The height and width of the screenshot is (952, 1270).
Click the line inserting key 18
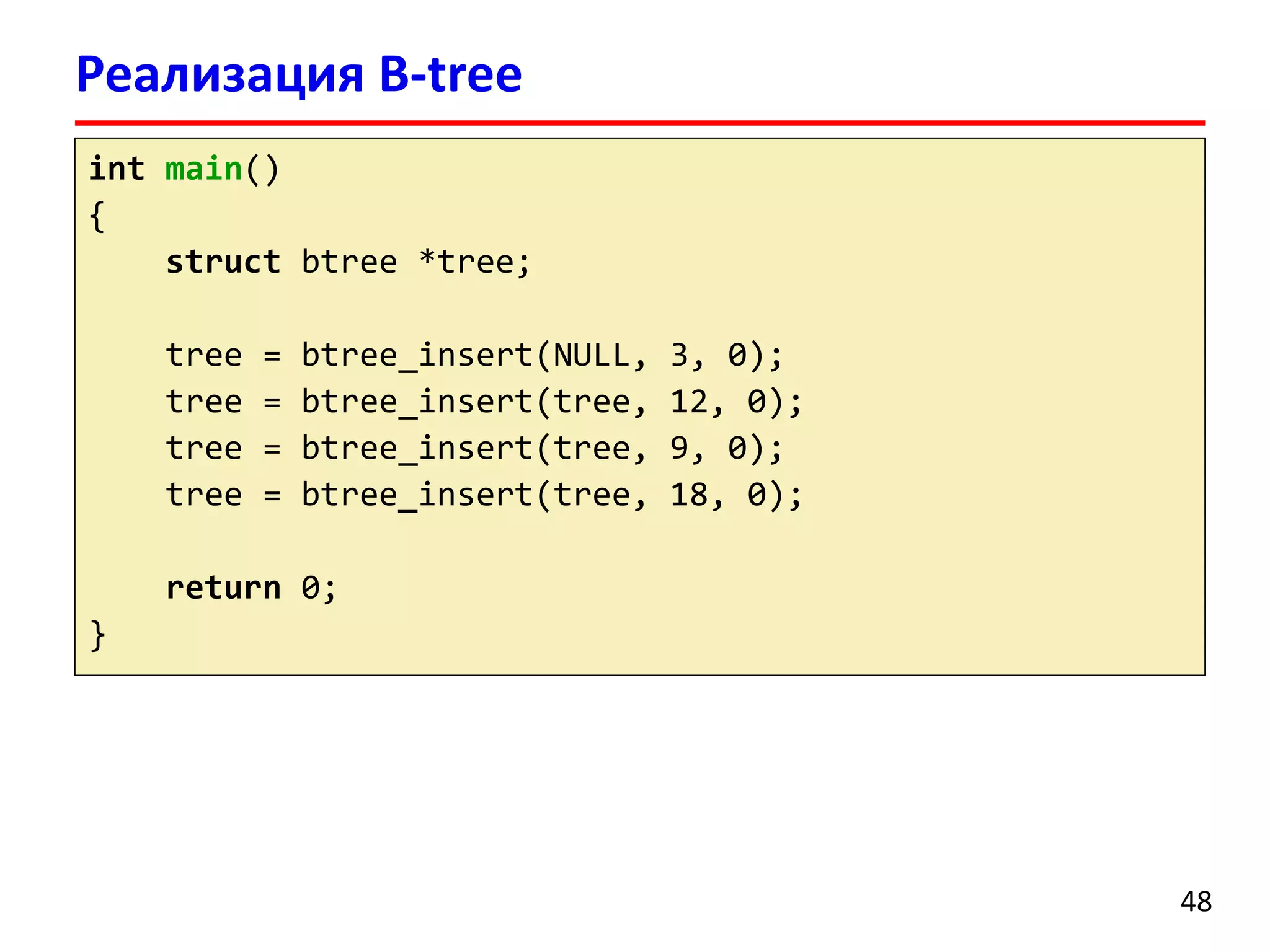point(484,495)
